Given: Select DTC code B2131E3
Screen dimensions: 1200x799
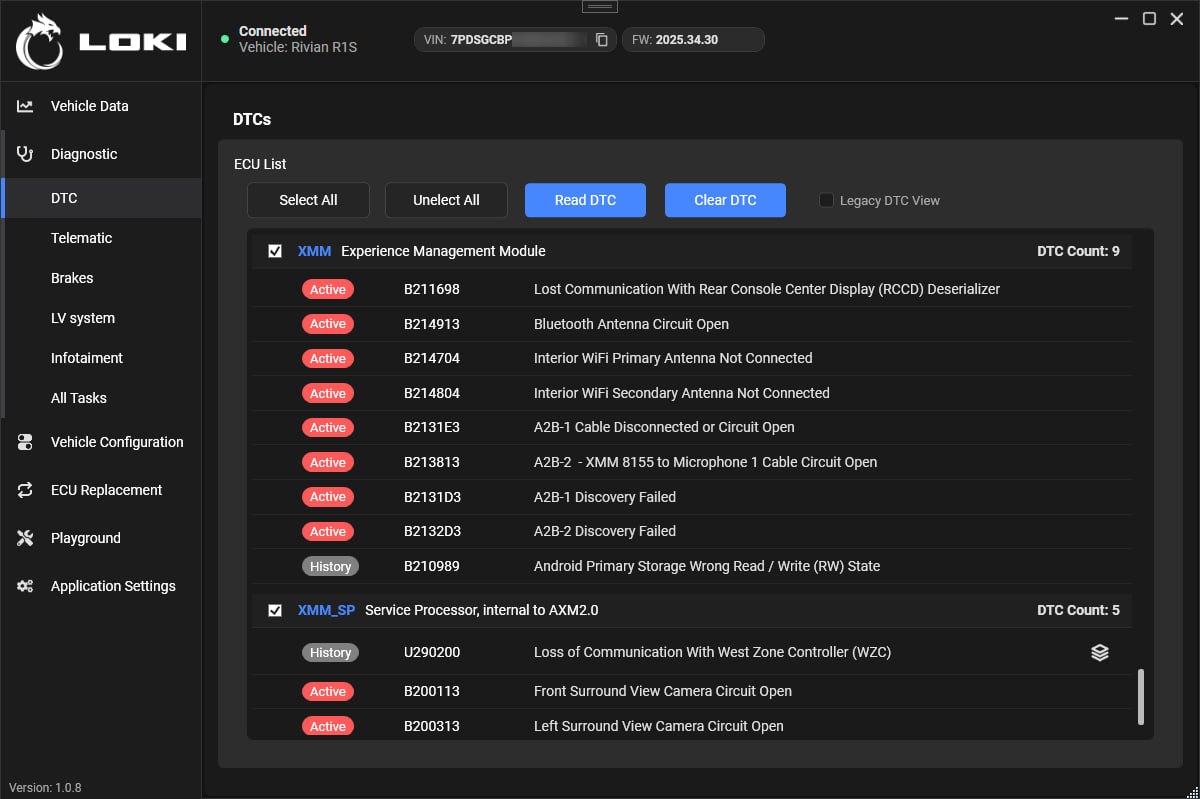Looking at the screenshot, I should pyautogui.click(x=432, y=427).
